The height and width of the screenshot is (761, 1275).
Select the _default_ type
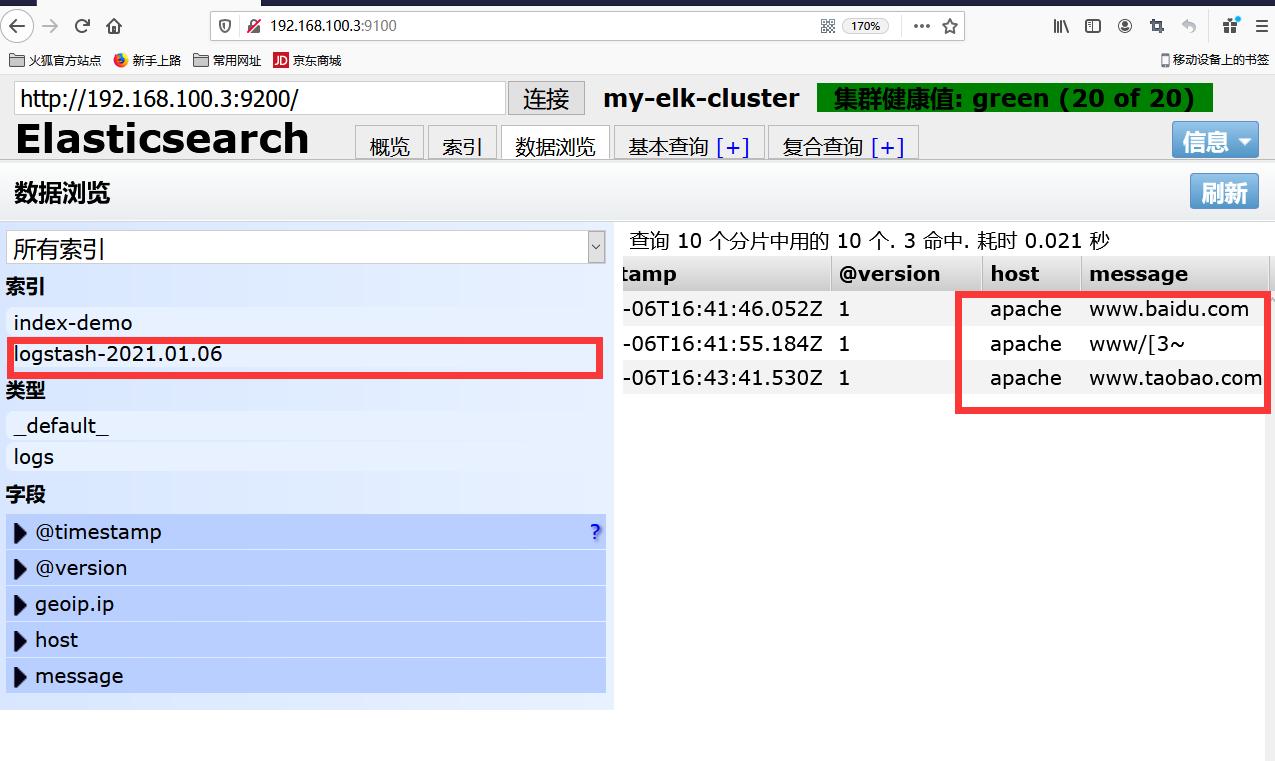(305, 426)
